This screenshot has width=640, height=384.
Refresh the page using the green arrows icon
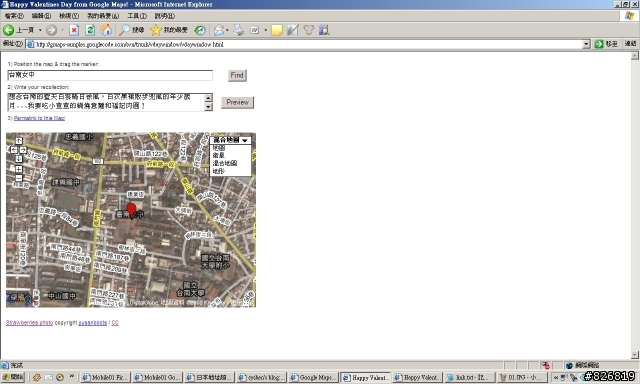(x=90, y=30)
